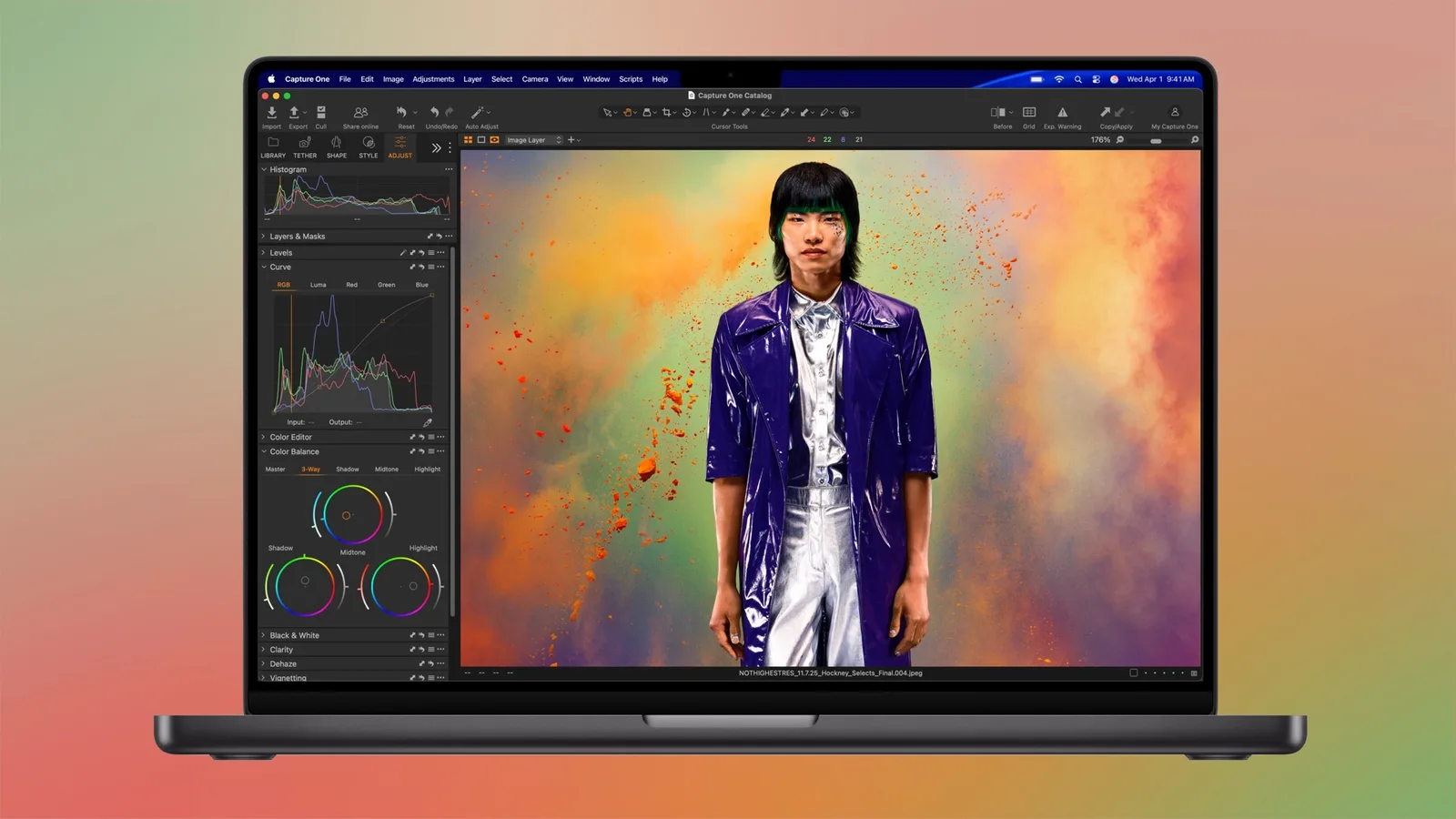Switch to multi-image grid view
Viewport: 1456px width, 819px height.
coord(469,140)
